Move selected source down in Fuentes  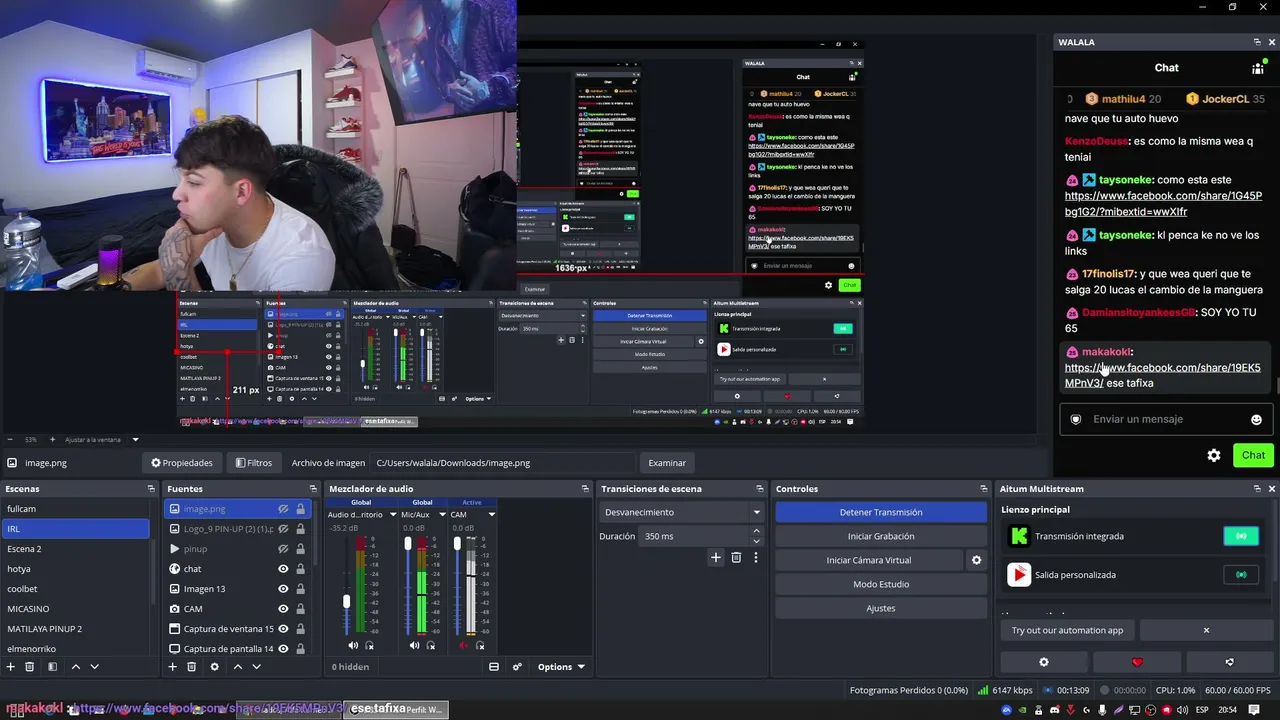pos(257,667)
